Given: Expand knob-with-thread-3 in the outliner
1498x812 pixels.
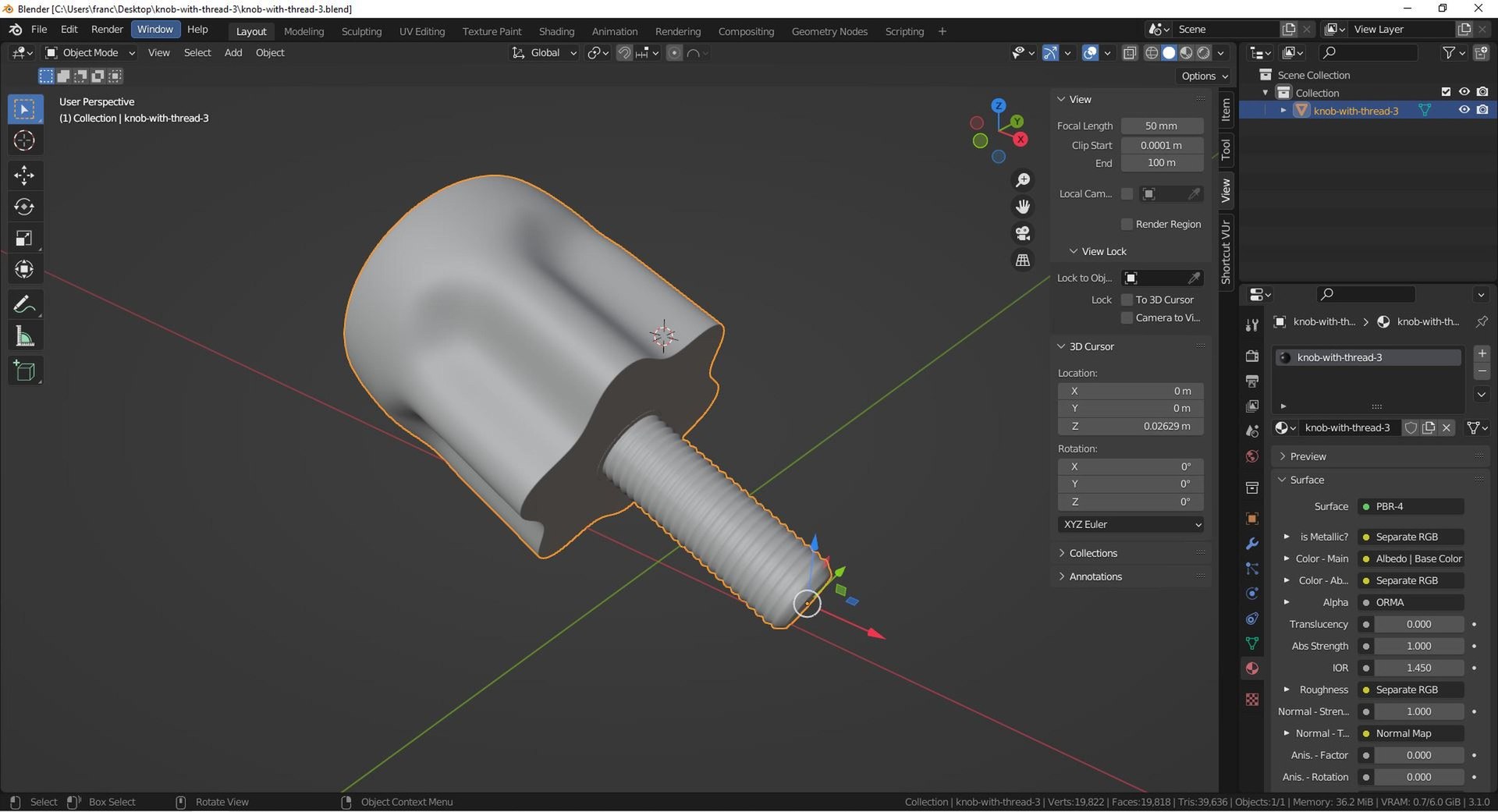Looking at the screenshot, I should pos(1283,111).
